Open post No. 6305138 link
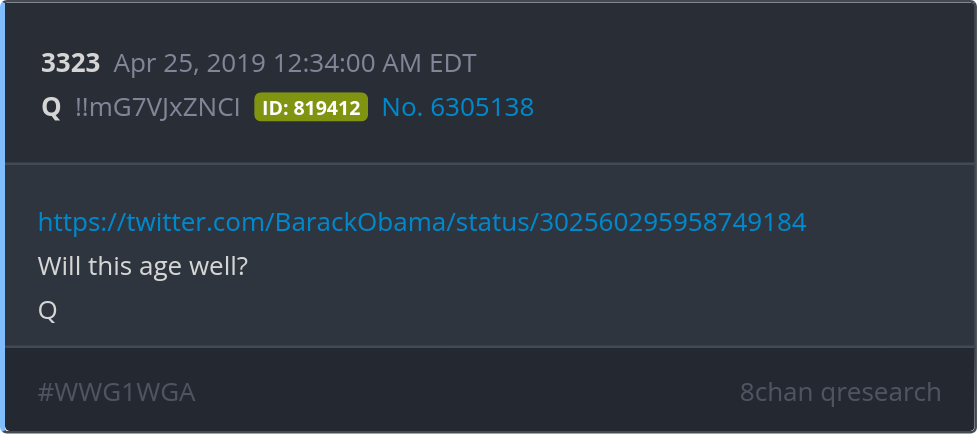Screen dimensions: 978x434 pos(458,107)
